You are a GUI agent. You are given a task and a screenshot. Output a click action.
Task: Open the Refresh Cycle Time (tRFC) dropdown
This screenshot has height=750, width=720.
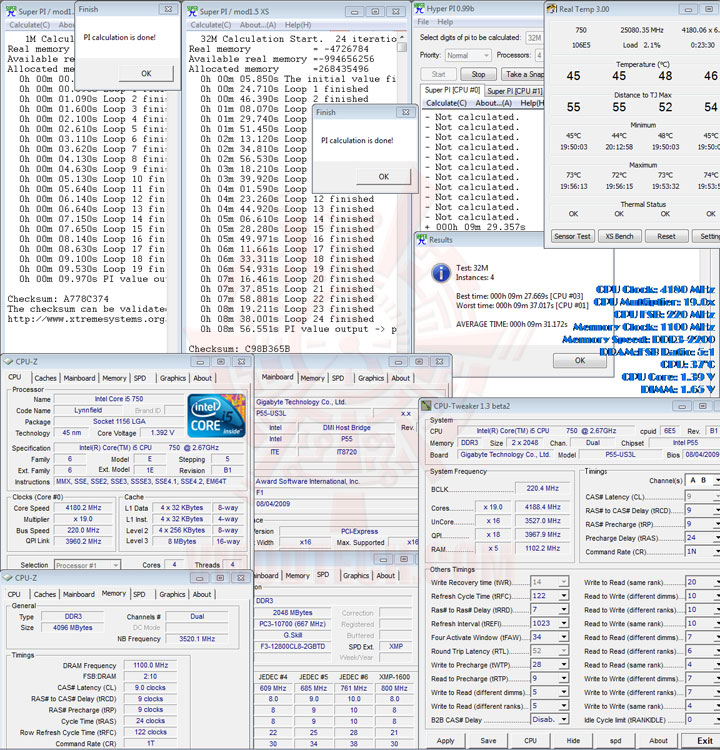[x=564, y=596]
